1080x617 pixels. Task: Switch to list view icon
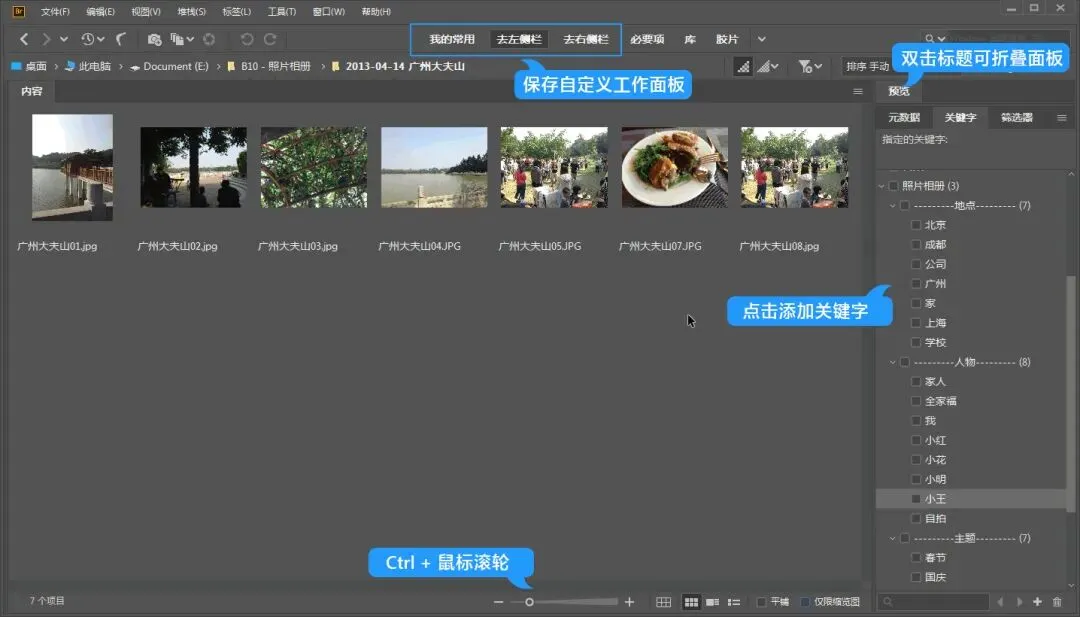click(734, 602)
